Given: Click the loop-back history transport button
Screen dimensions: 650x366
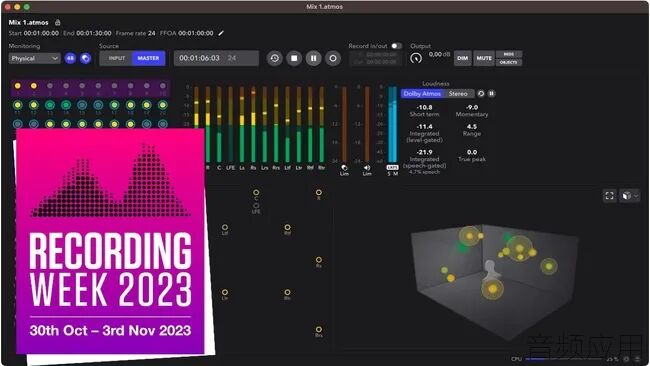Looking at the screenshot, I should (274, 58).
